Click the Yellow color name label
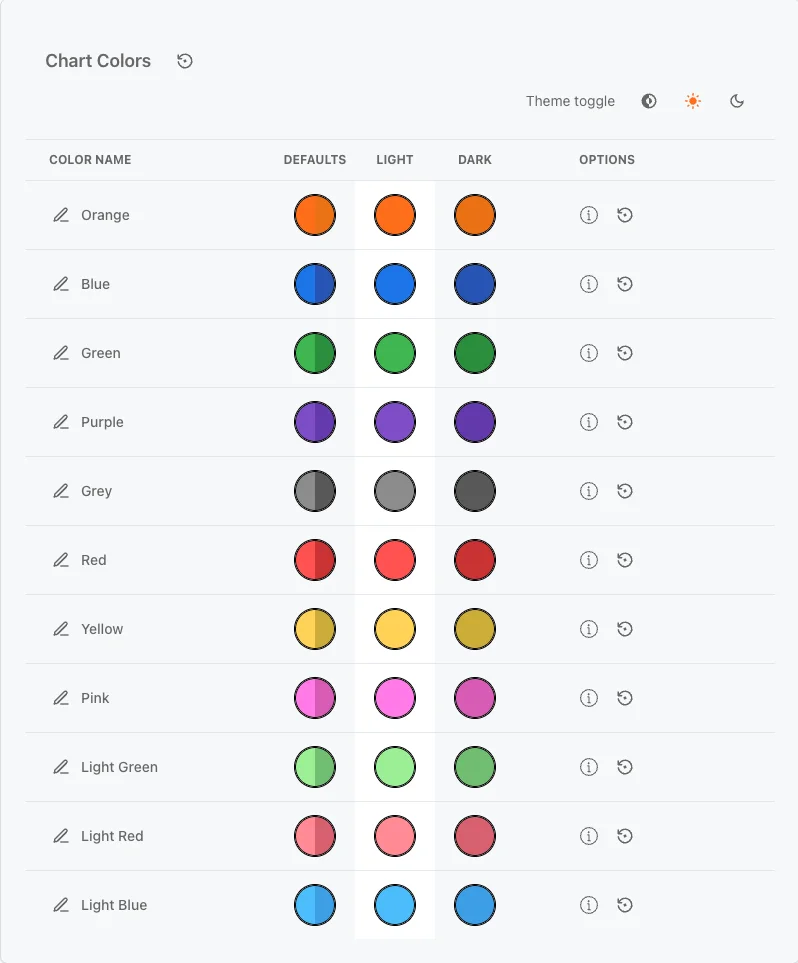This screenshot has height=963, width=798. (x=102, y=629)
